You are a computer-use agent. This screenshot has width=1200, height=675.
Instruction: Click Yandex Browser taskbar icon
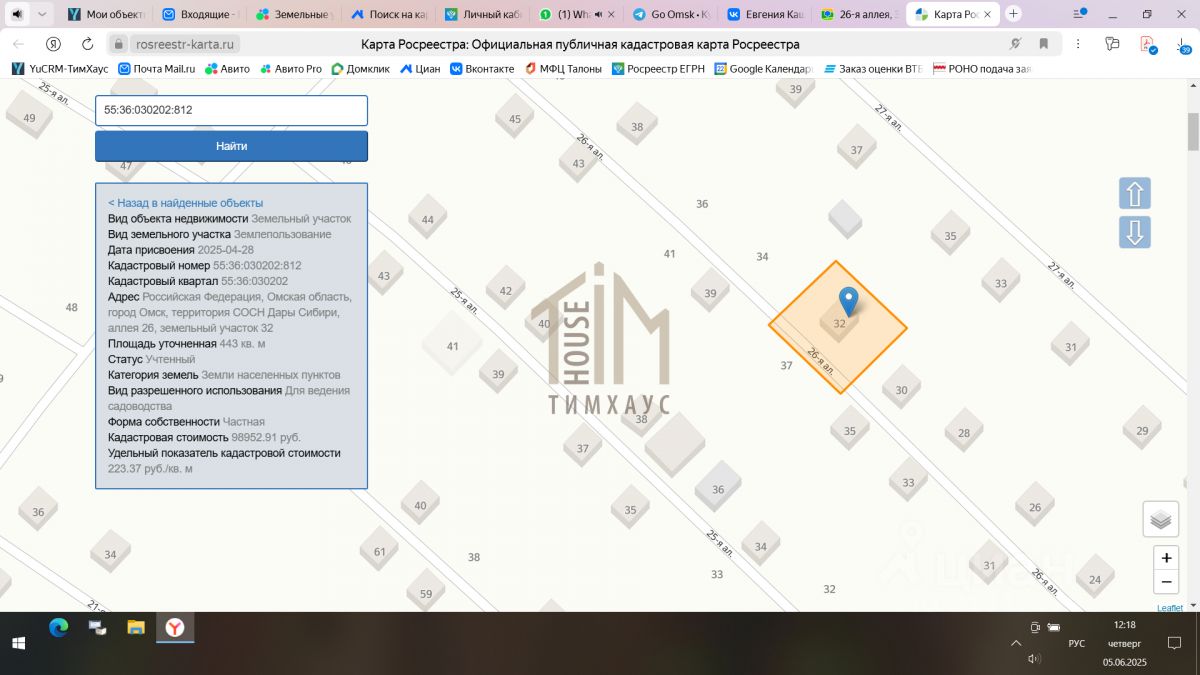click(175, 627)
